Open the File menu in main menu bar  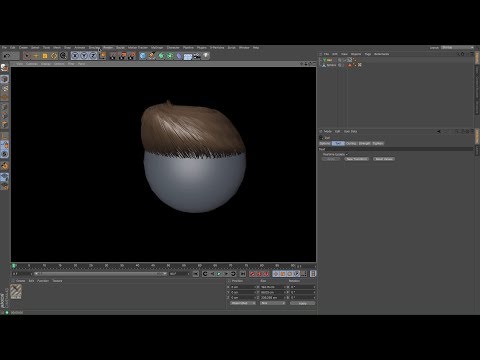pos(4,48)
